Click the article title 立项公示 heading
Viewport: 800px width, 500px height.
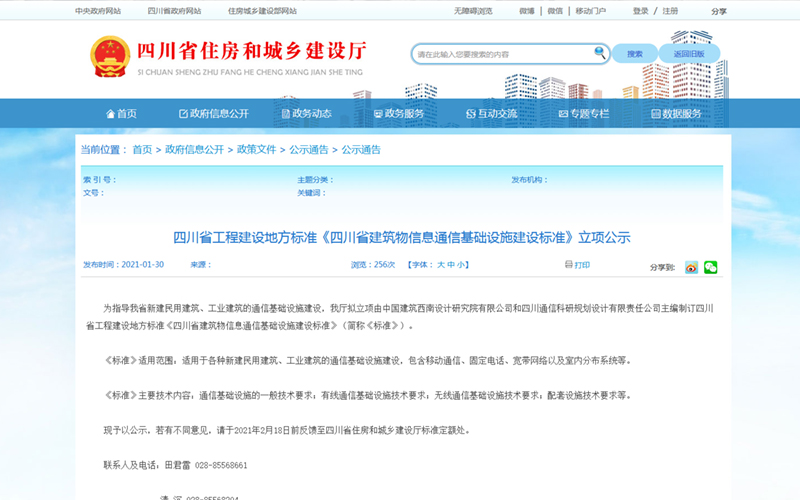click(402, 237)
